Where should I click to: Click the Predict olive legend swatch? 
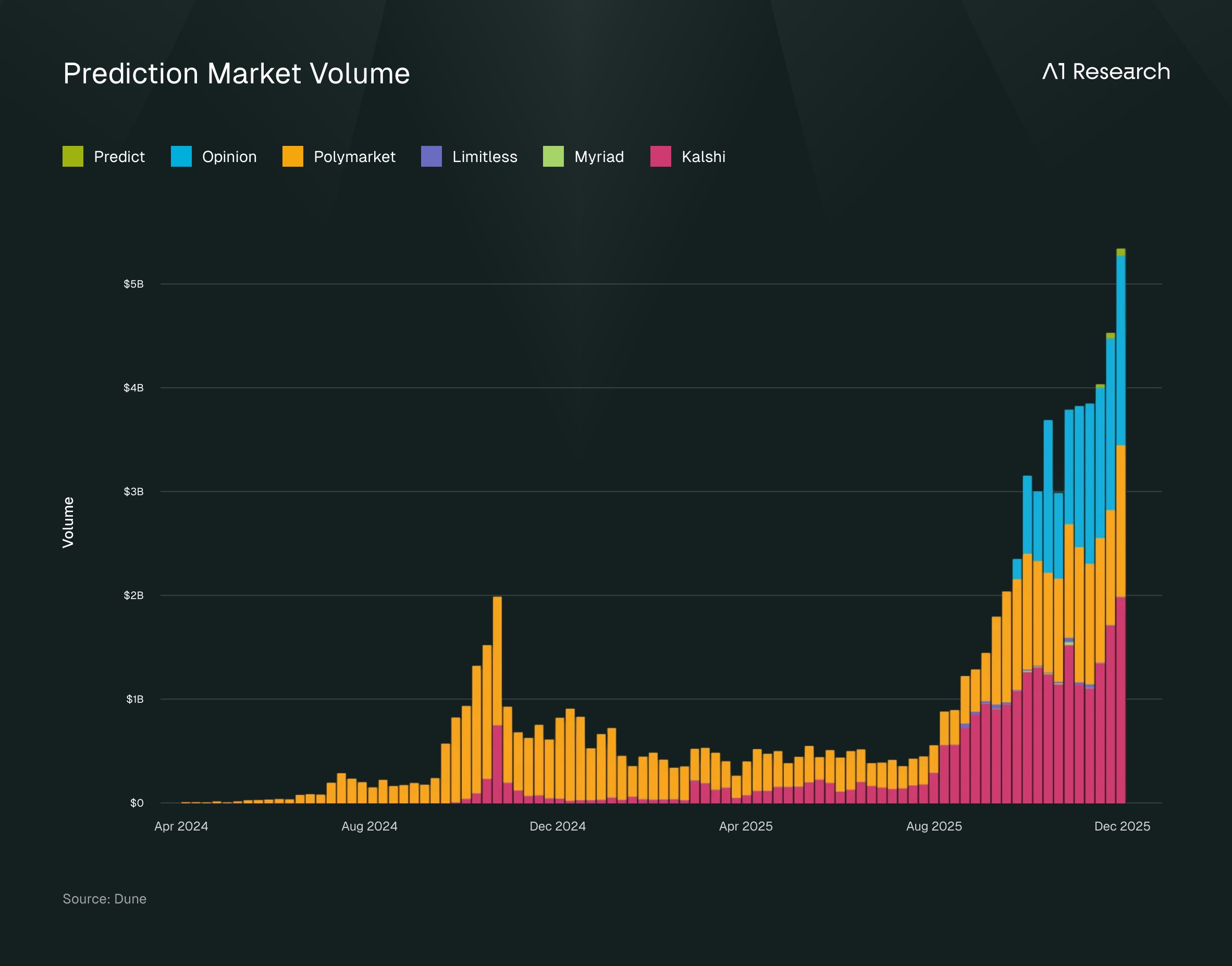click(73, 157)
